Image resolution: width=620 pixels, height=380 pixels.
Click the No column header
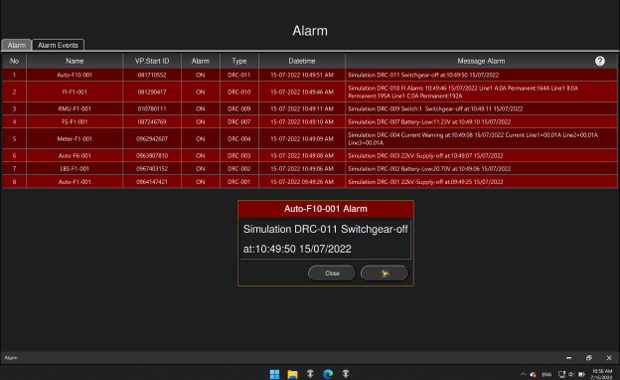14,61
